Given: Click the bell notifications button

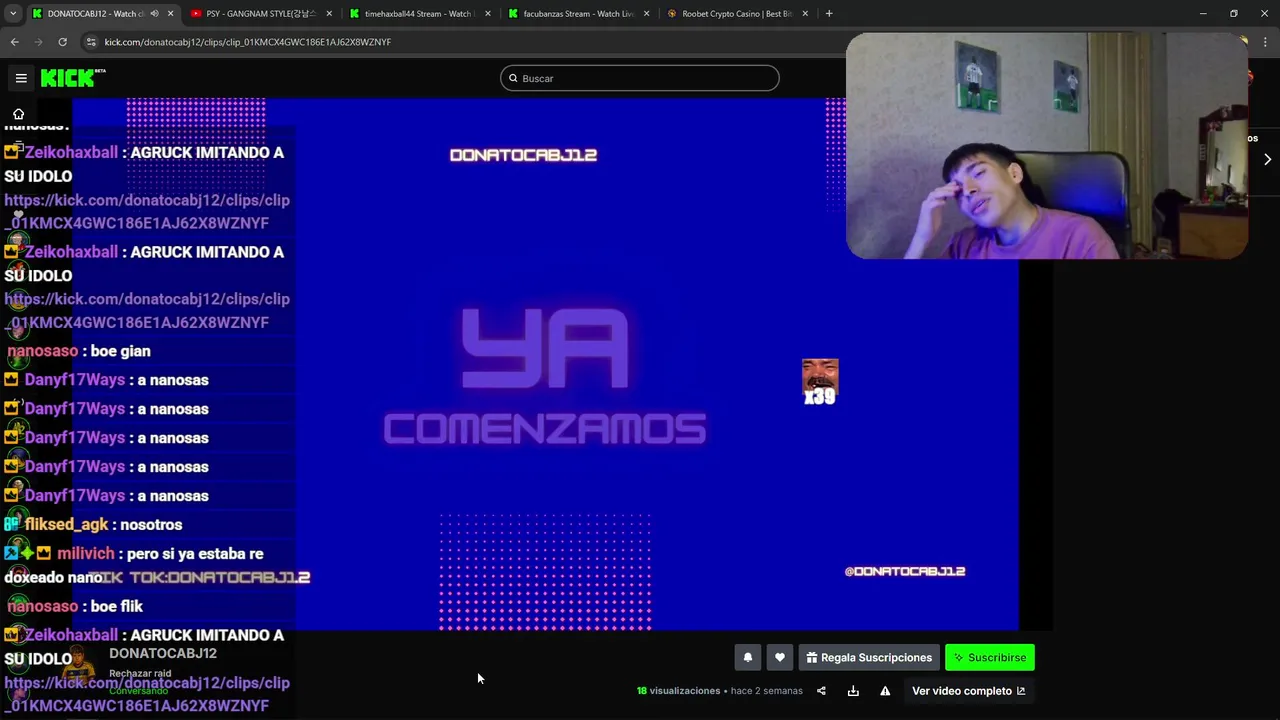Looking at the screenshot, I should coord(747,657).
